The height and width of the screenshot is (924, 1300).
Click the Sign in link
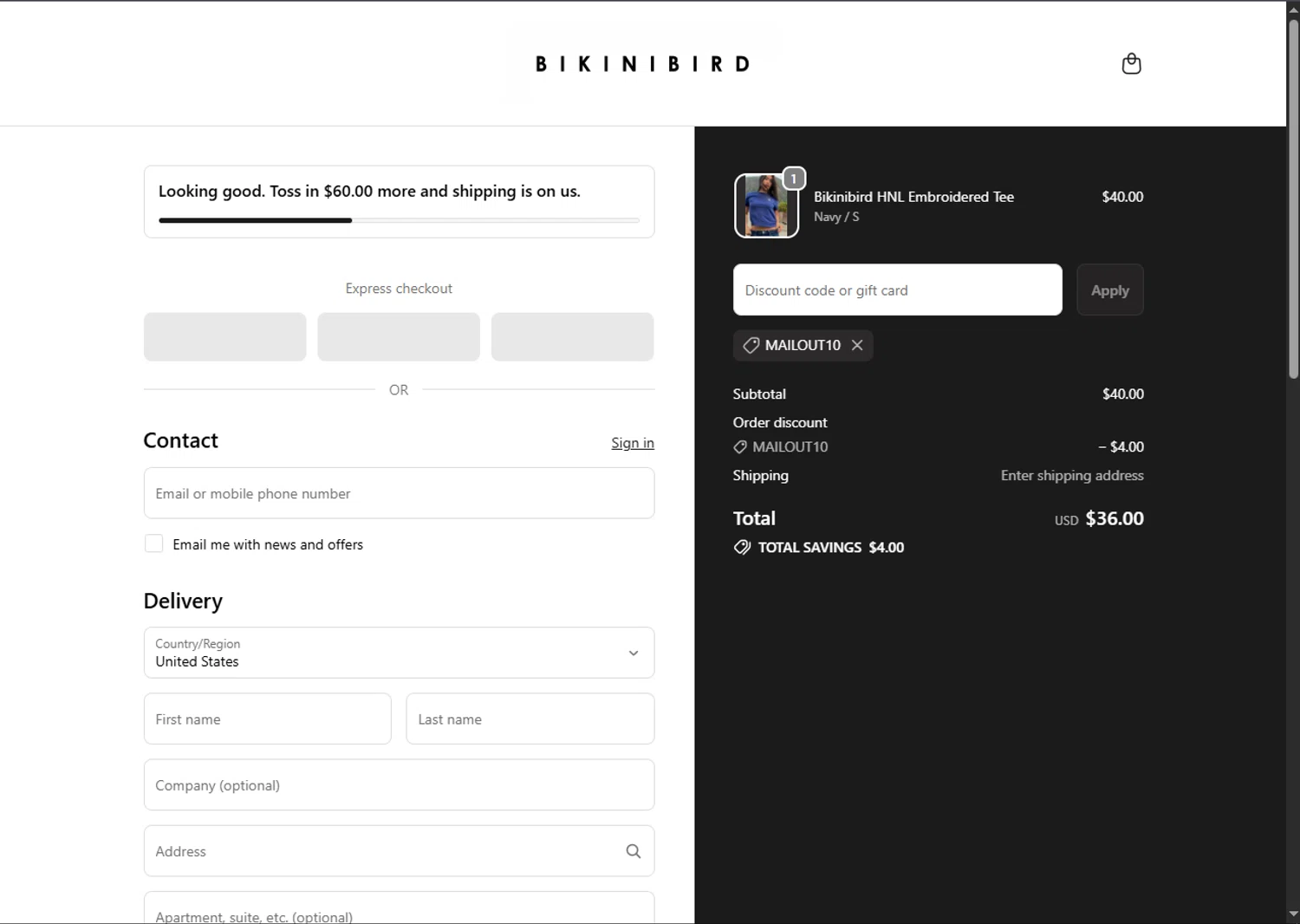point(633,443)
